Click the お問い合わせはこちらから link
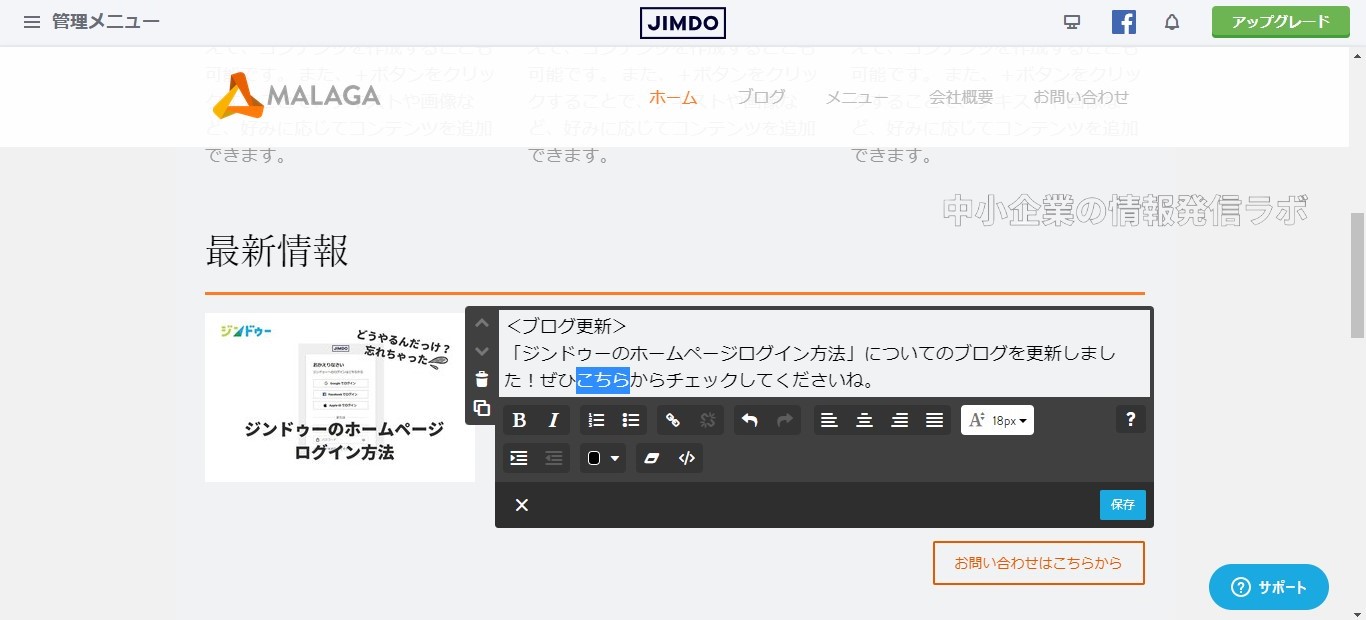The image size is (1366, 620). (x=1038, y=563)
